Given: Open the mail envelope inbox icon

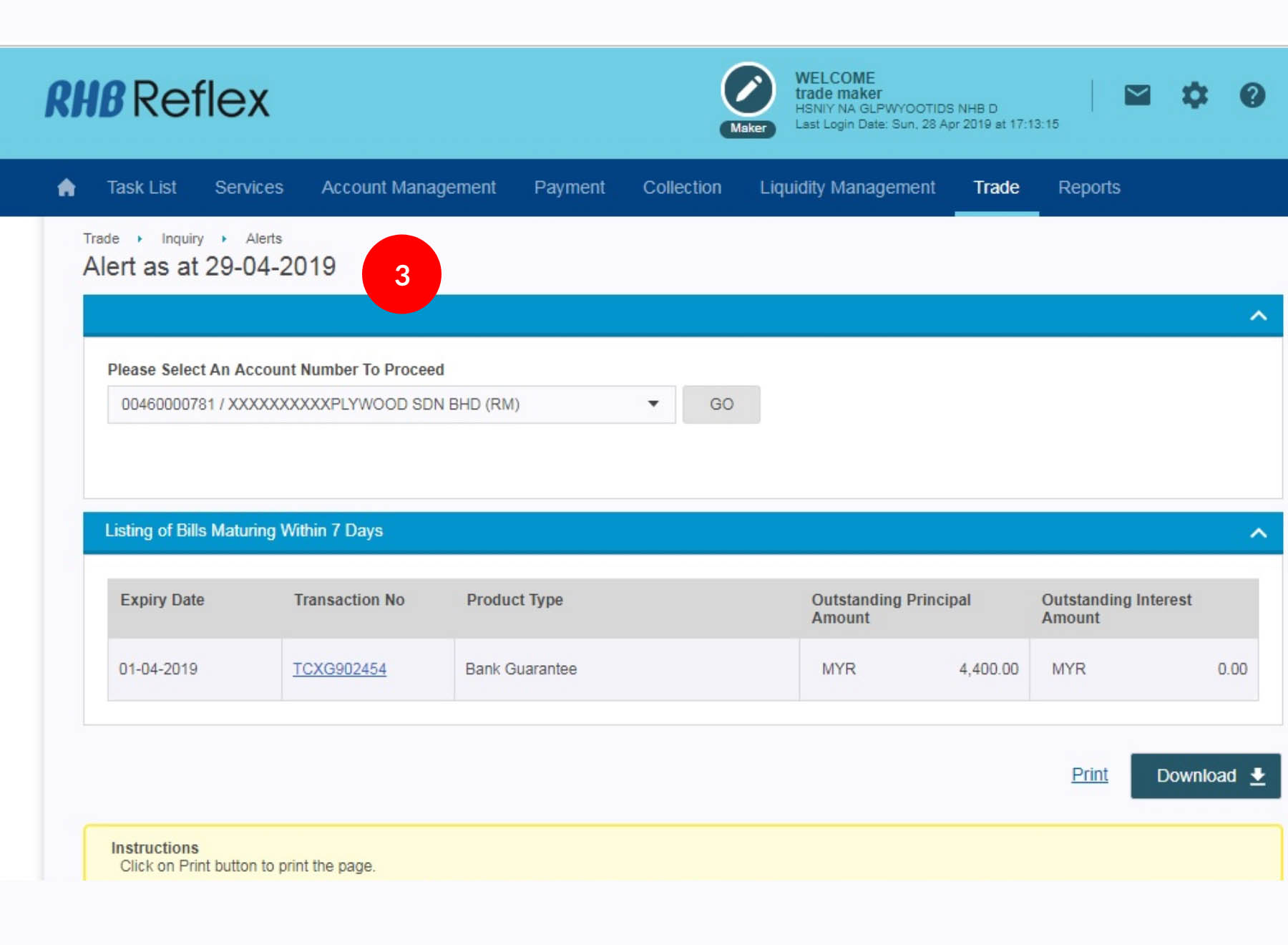Looking at the screenshot, I should click(x=1137, y=95).
